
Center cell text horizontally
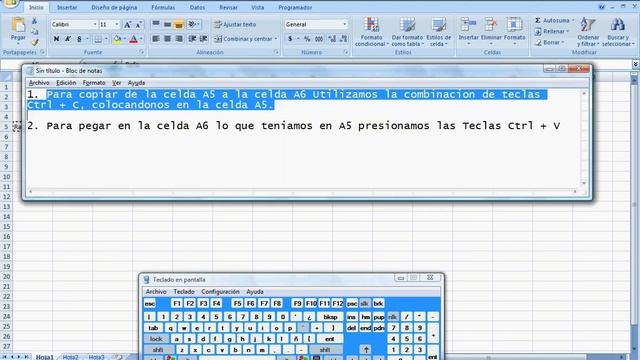click(x=167, y=39)
